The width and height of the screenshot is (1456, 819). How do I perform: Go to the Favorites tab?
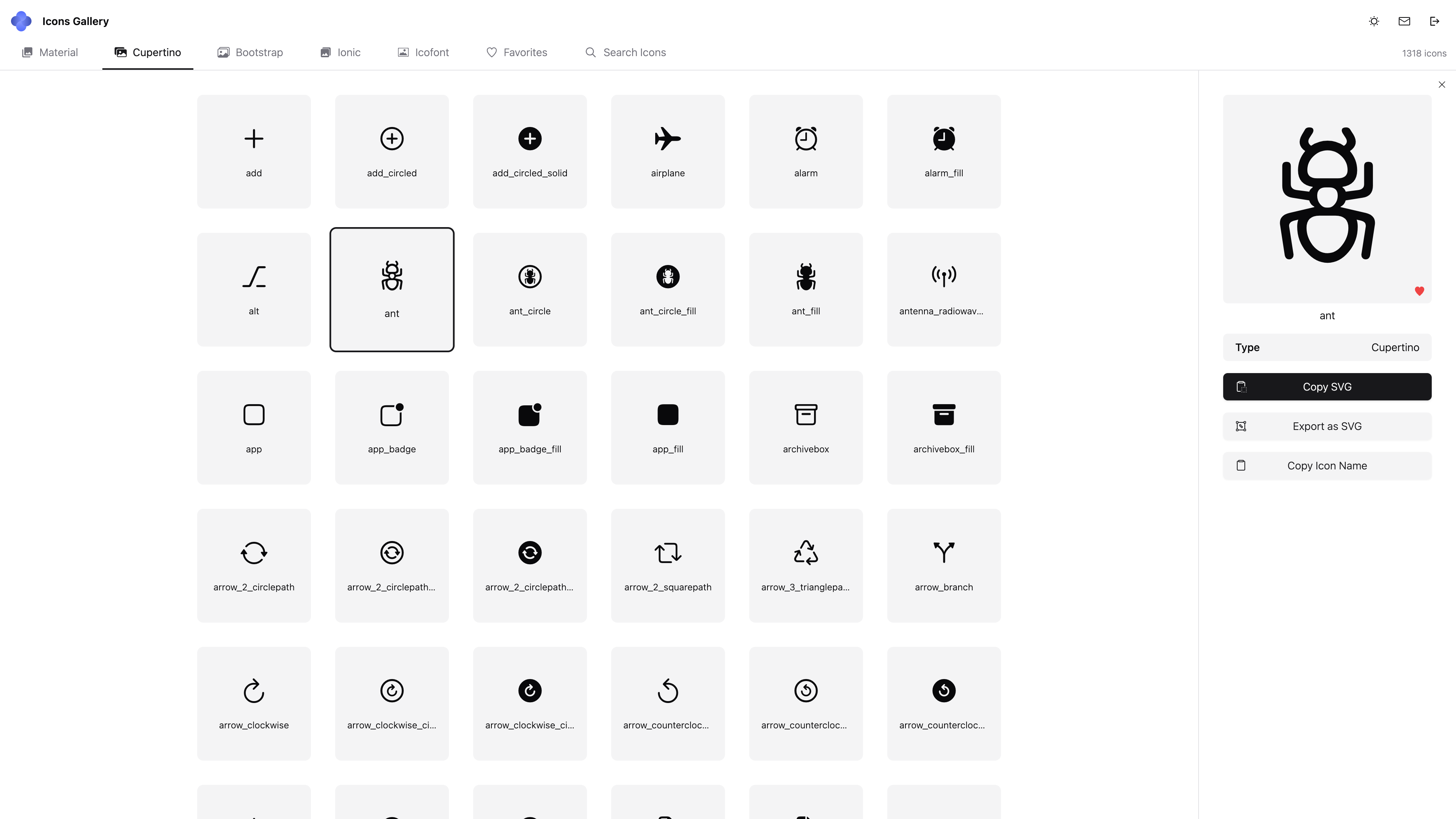(x=516, y=53)
